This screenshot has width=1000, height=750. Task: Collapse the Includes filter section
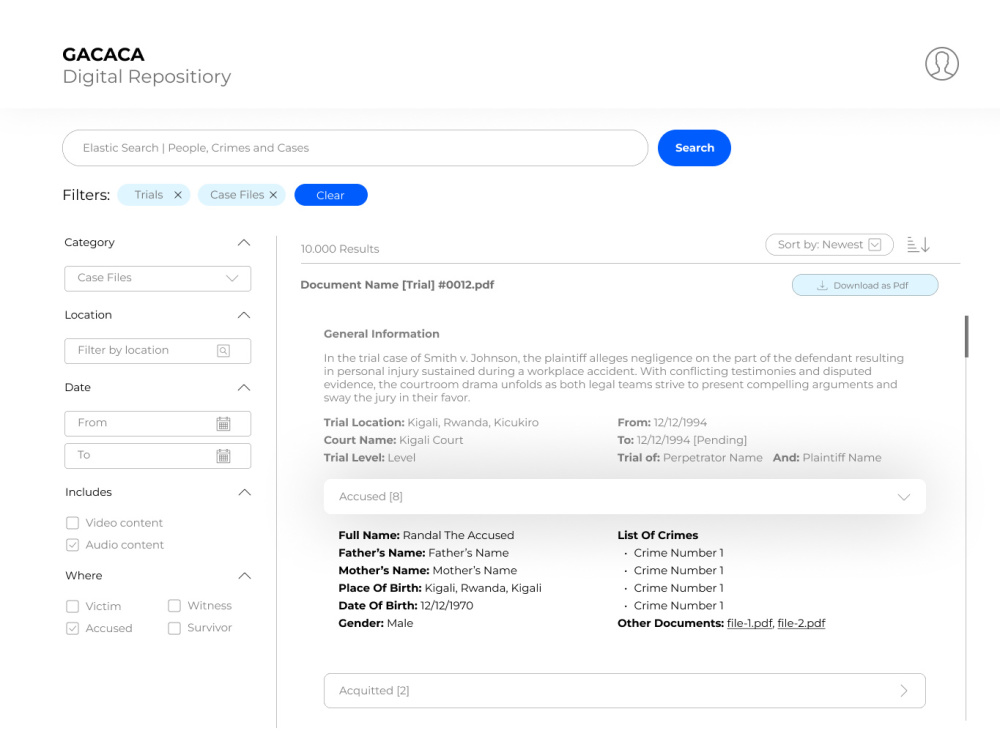pyautogui.click(x=244, y=492)
